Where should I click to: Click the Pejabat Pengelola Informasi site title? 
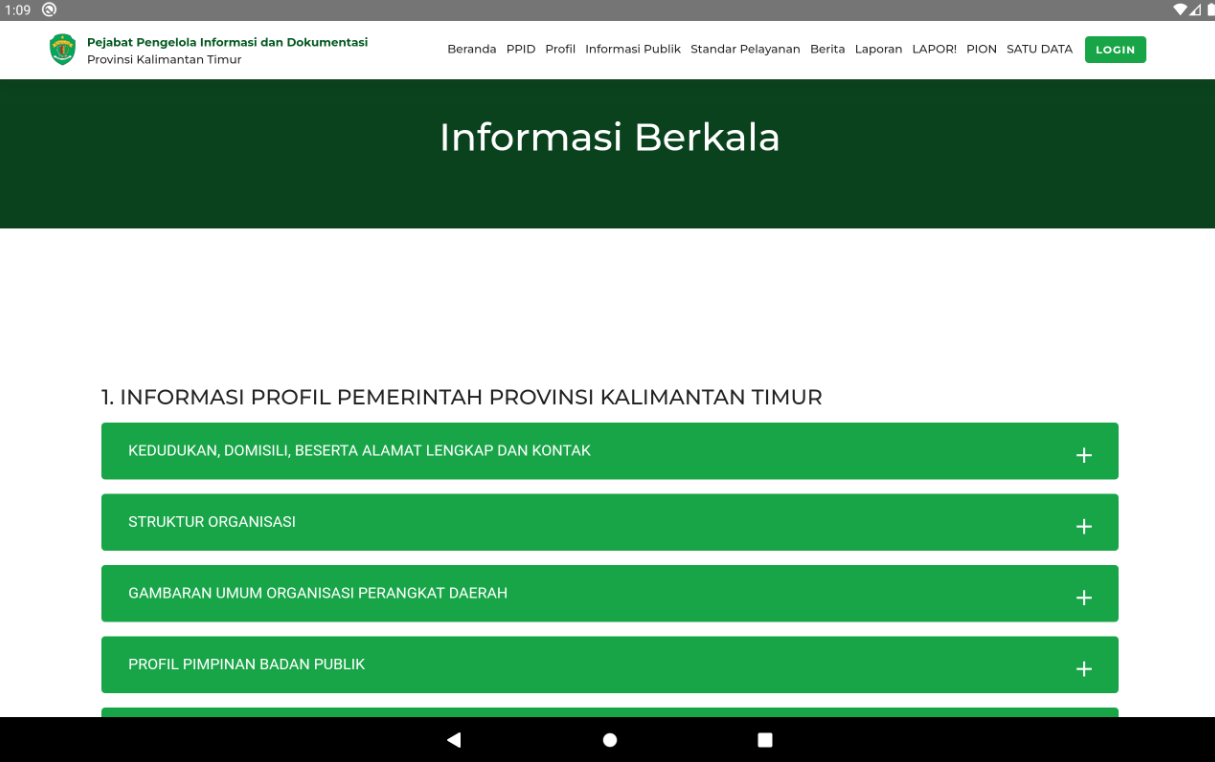point(227,43)
